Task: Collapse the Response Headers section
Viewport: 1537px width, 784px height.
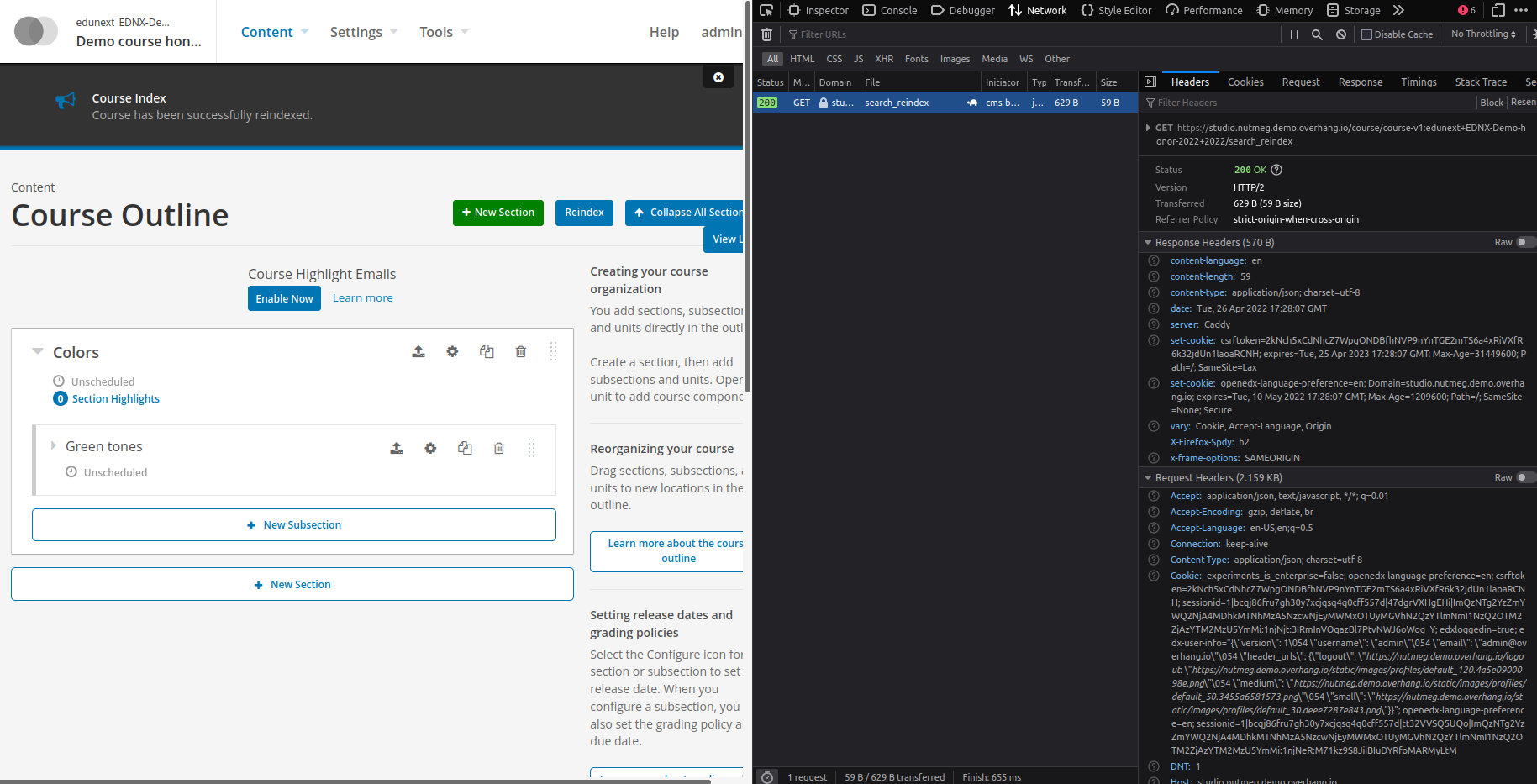Action: (x=1149, y=242)
